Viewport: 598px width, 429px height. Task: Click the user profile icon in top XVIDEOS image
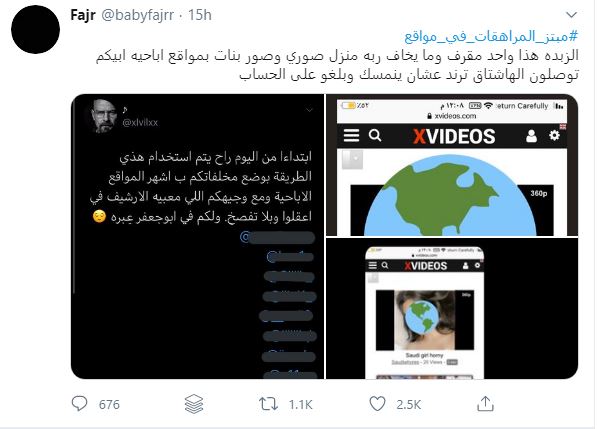(x=531, y=136)
